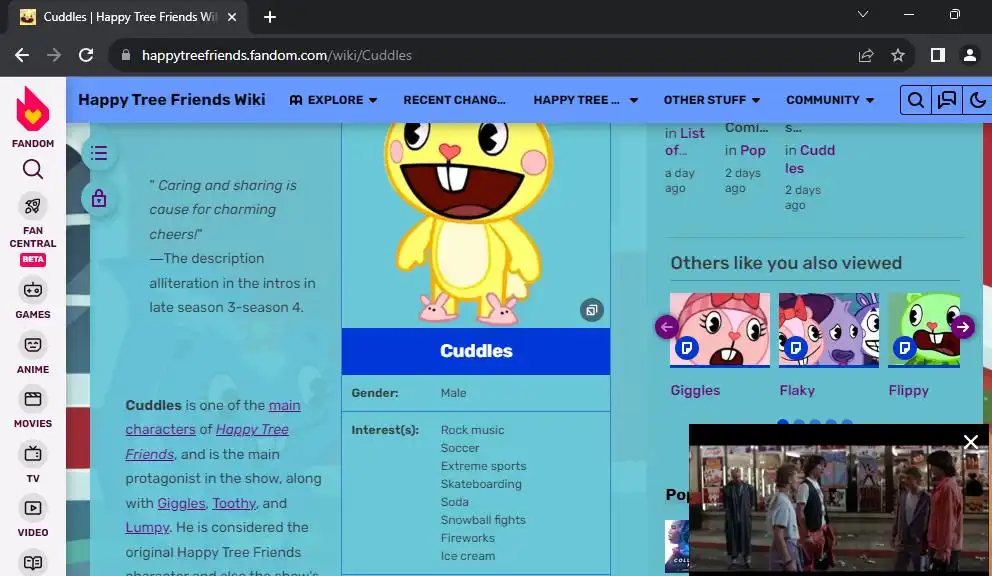
Task: Open the table of contents list icon
Action: (99, 153)
